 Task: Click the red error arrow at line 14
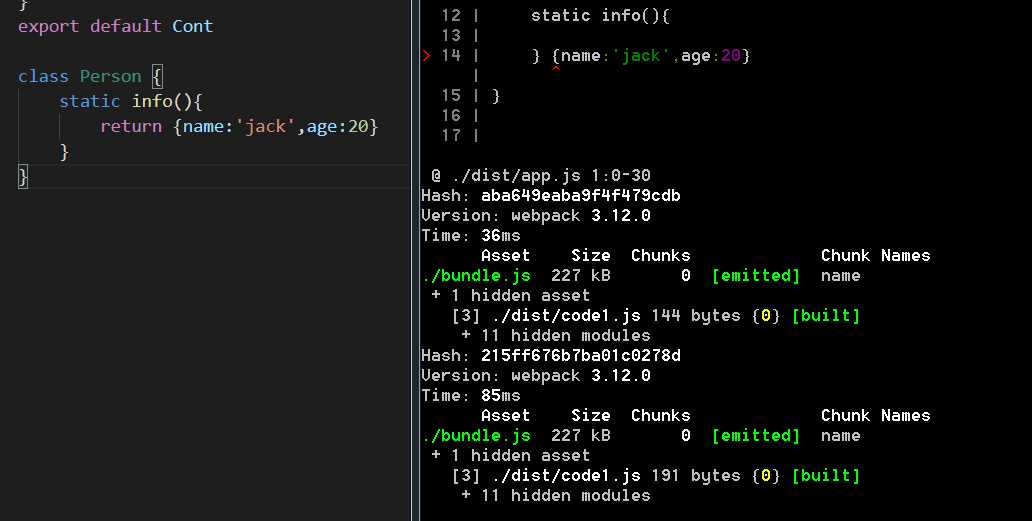(426, 56)
